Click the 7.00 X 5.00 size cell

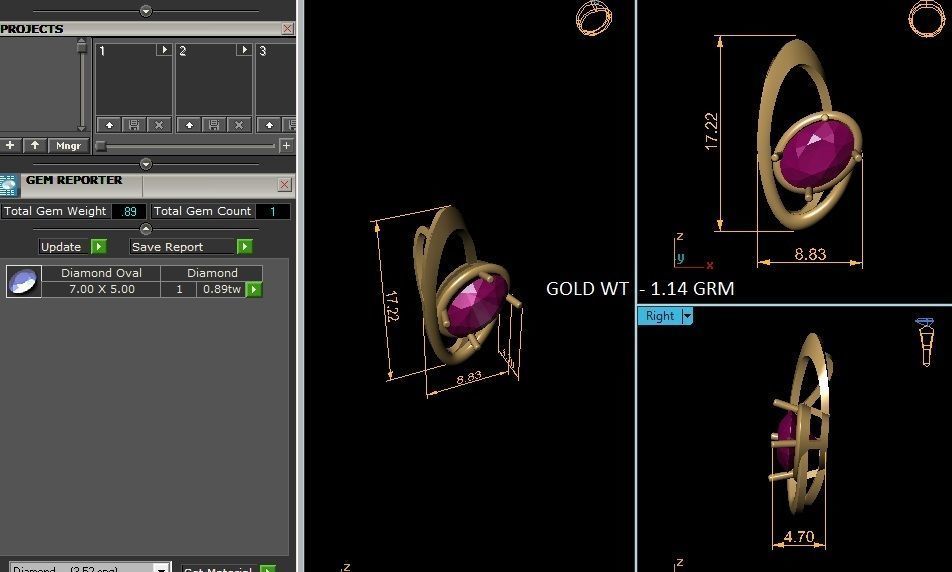point(101,289)
